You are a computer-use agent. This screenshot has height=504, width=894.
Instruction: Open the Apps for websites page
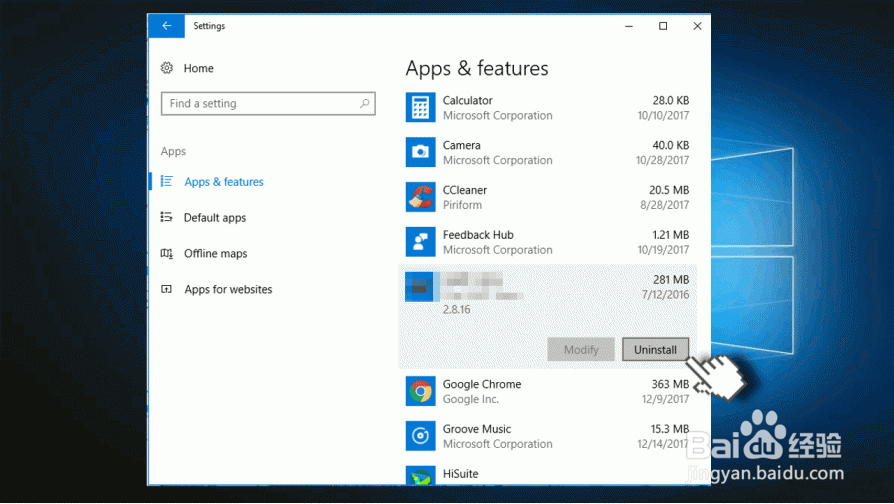click(x=228, y=290)
